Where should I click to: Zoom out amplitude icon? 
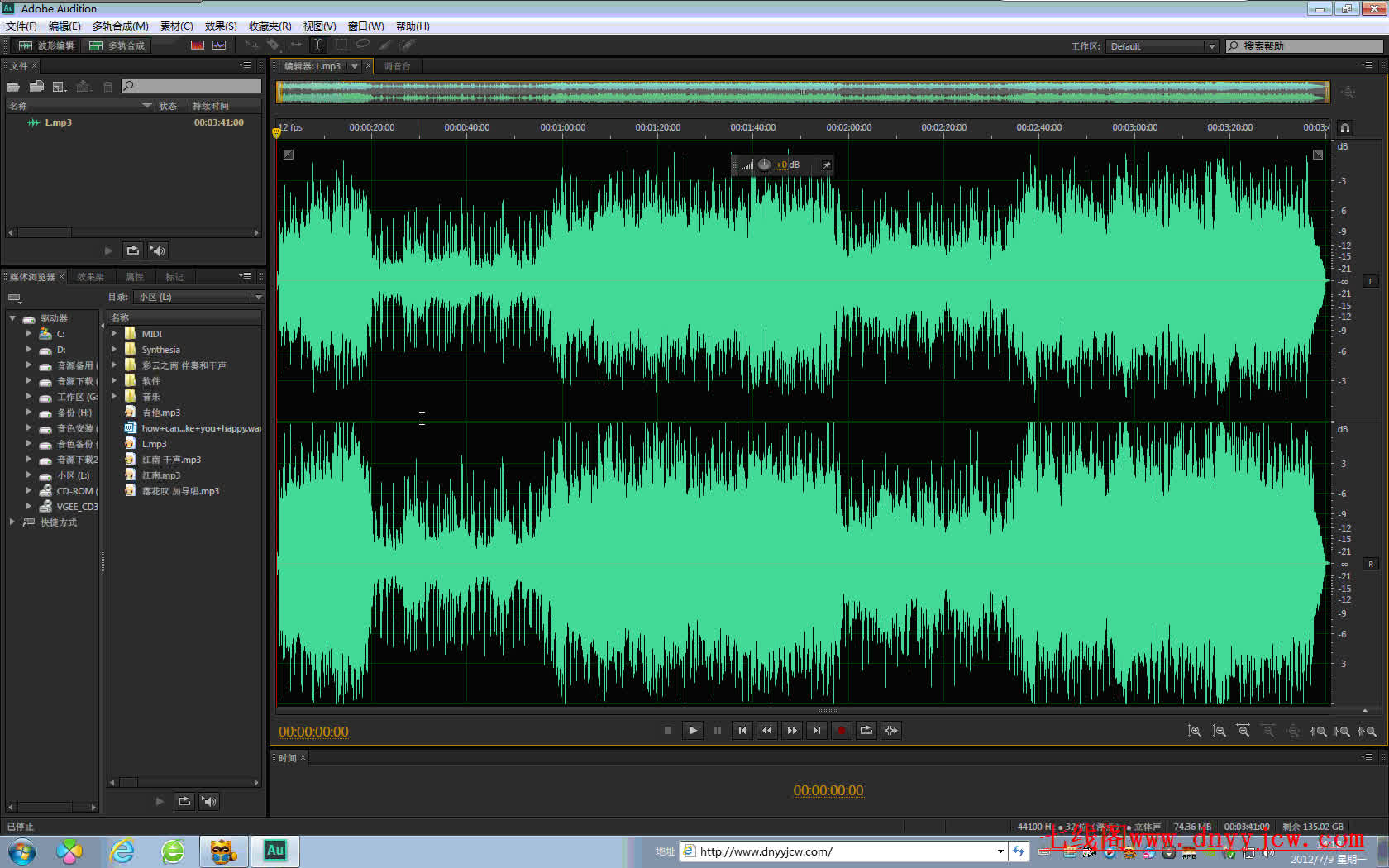(x=1220, y=731)
